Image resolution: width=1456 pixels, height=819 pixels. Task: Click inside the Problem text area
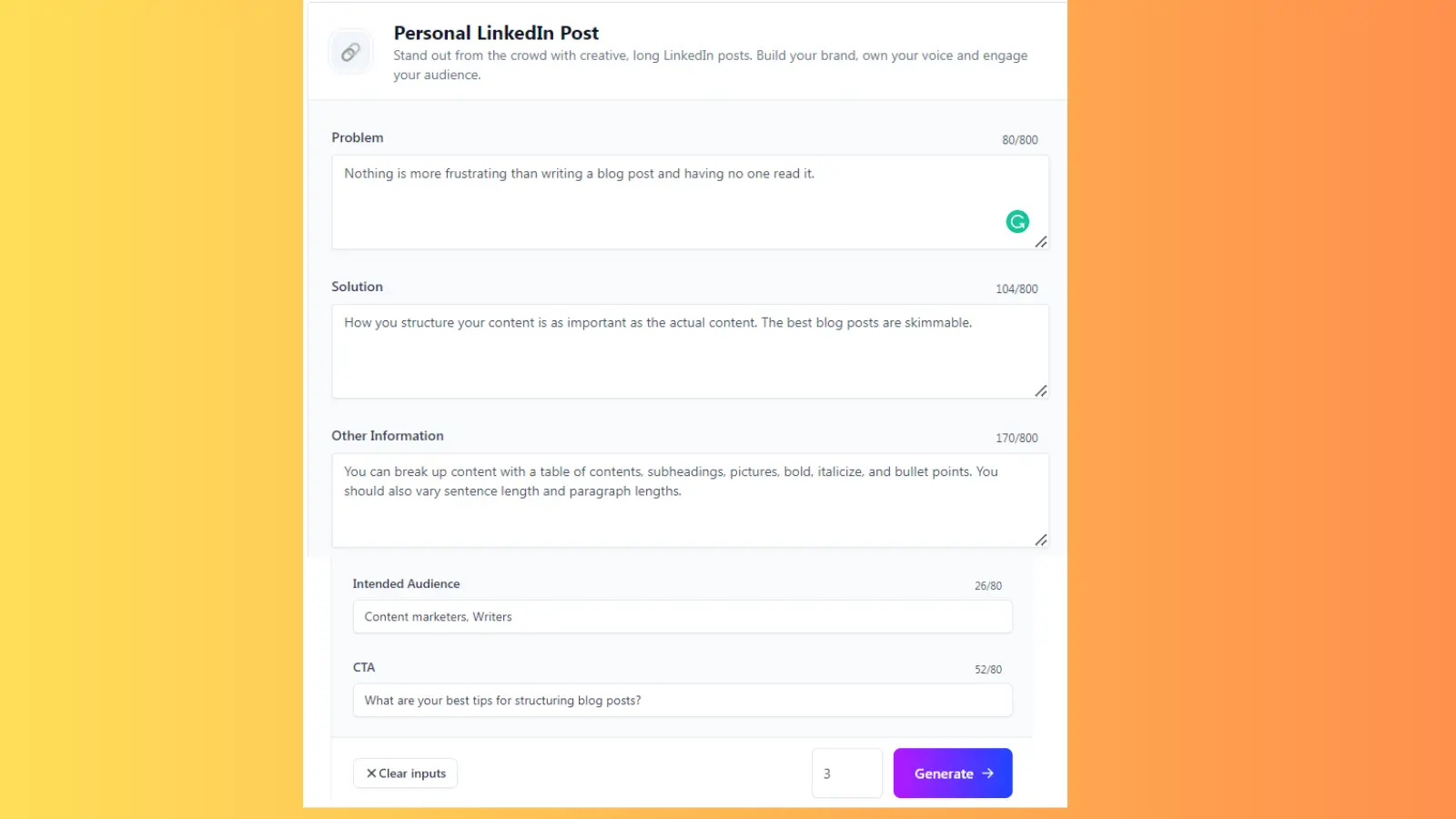(x=690, y=202)
